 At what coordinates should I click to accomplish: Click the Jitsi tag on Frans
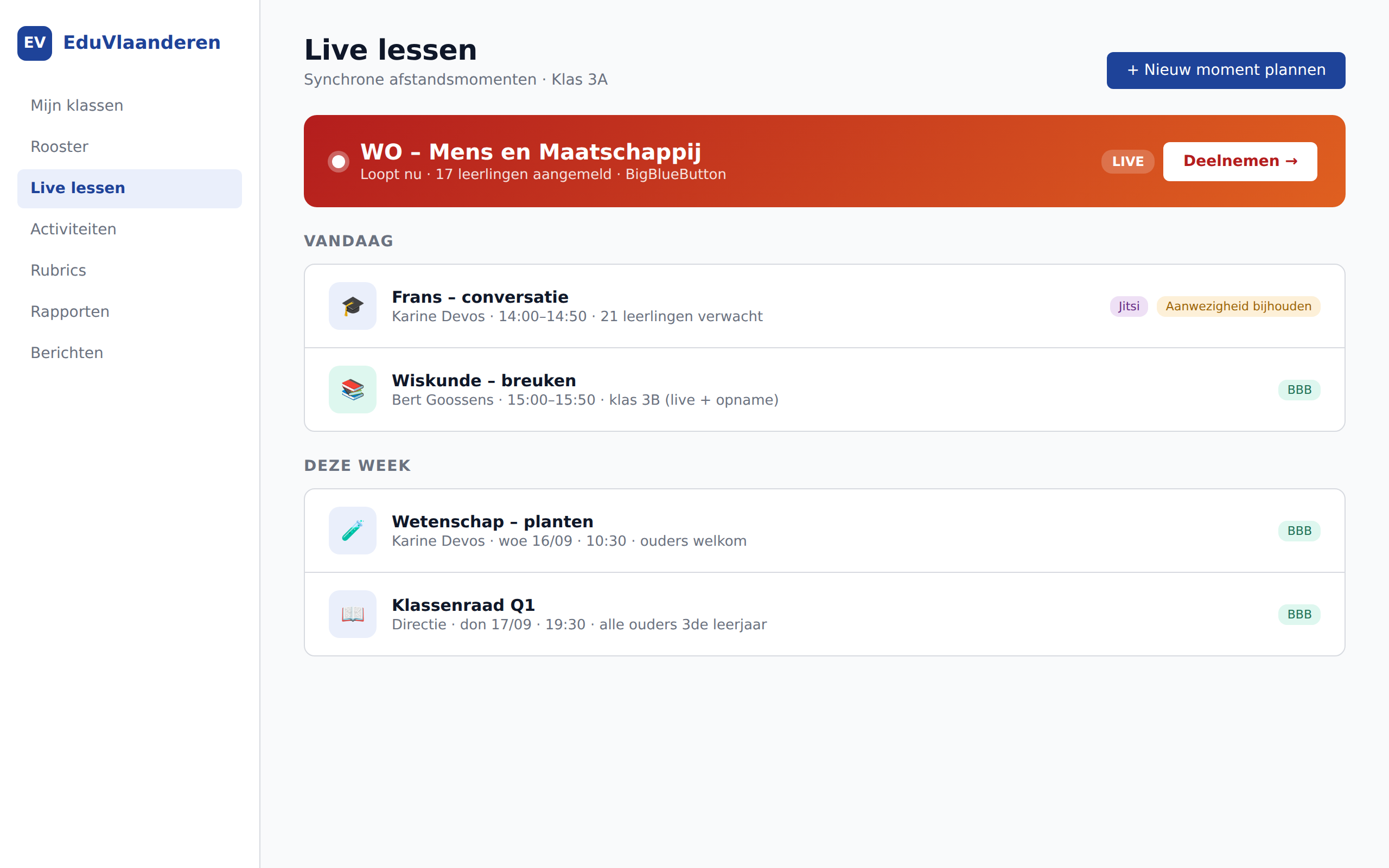1129,307
